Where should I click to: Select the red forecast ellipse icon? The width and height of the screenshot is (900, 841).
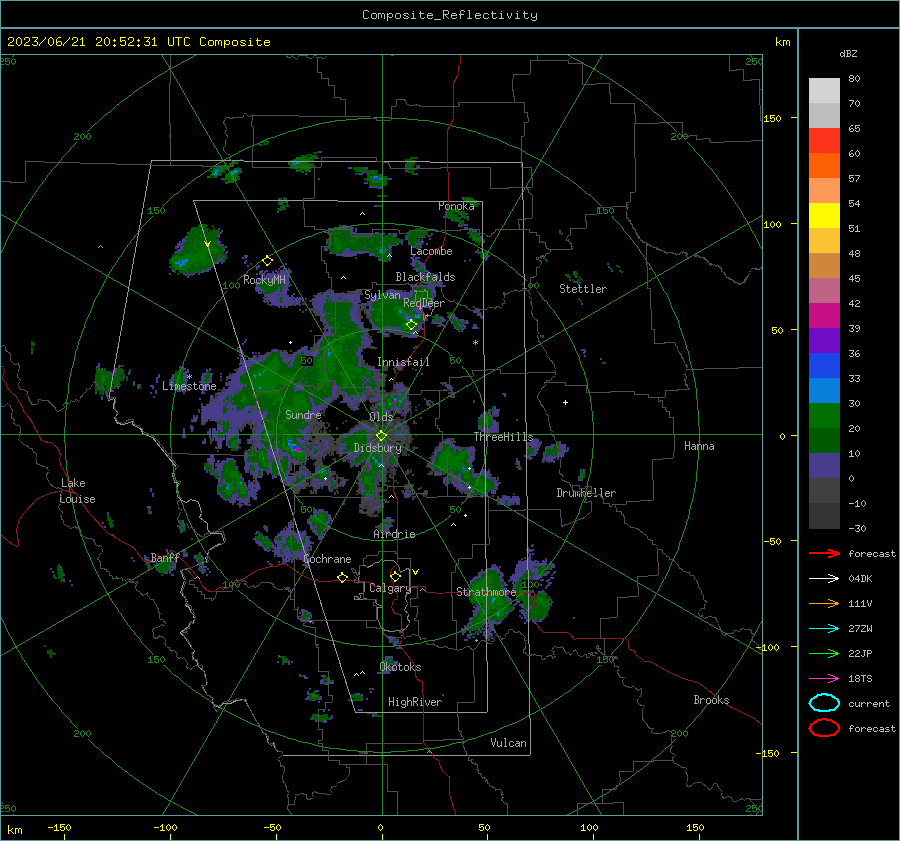[824, 728]
